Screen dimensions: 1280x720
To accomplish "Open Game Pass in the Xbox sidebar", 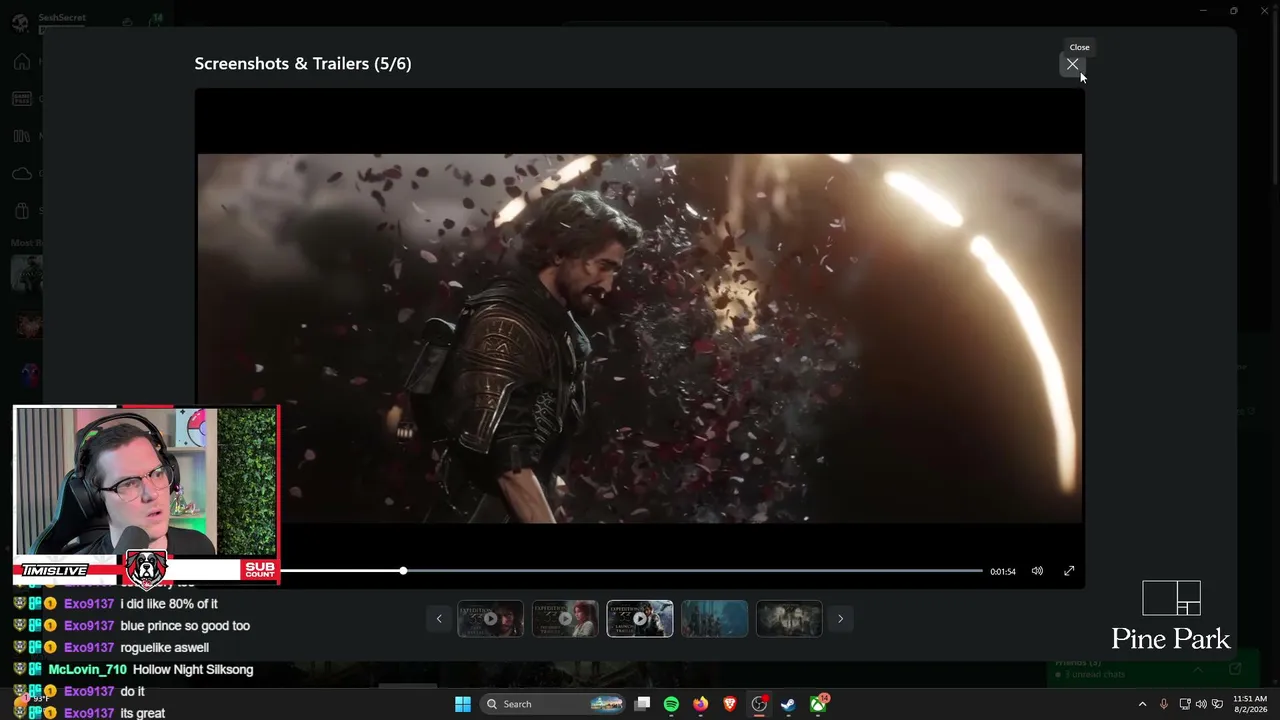I will (21, 99).
